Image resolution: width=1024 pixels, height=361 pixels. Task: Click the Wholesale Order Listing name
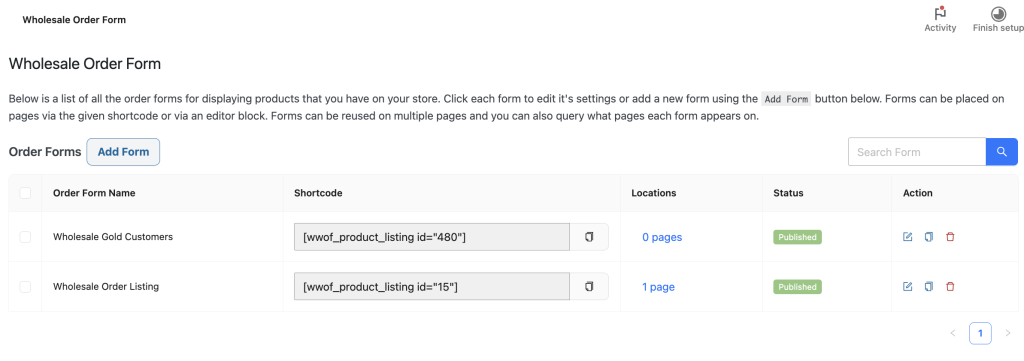click(106, 287)
